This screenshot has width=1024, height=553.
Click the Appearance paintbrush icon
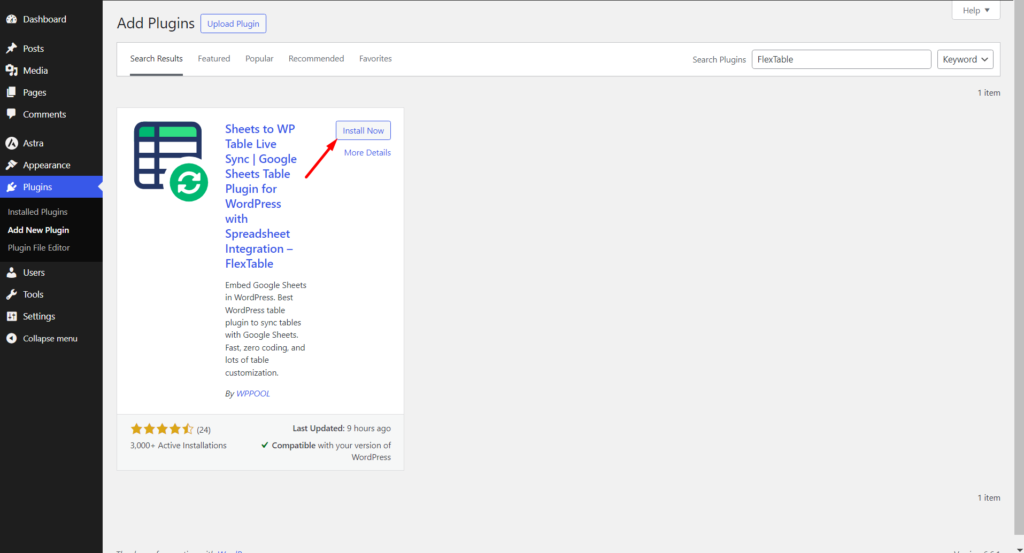coord(12,165)
